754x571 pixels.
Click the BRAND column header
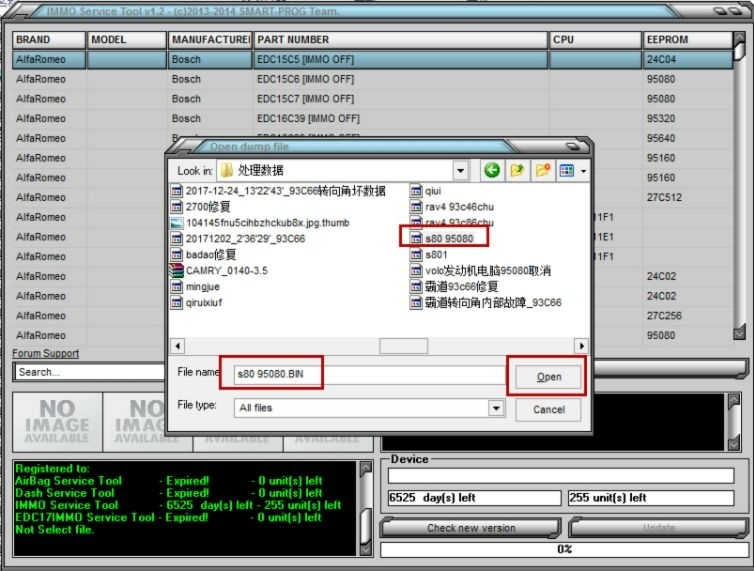[49, 40]
